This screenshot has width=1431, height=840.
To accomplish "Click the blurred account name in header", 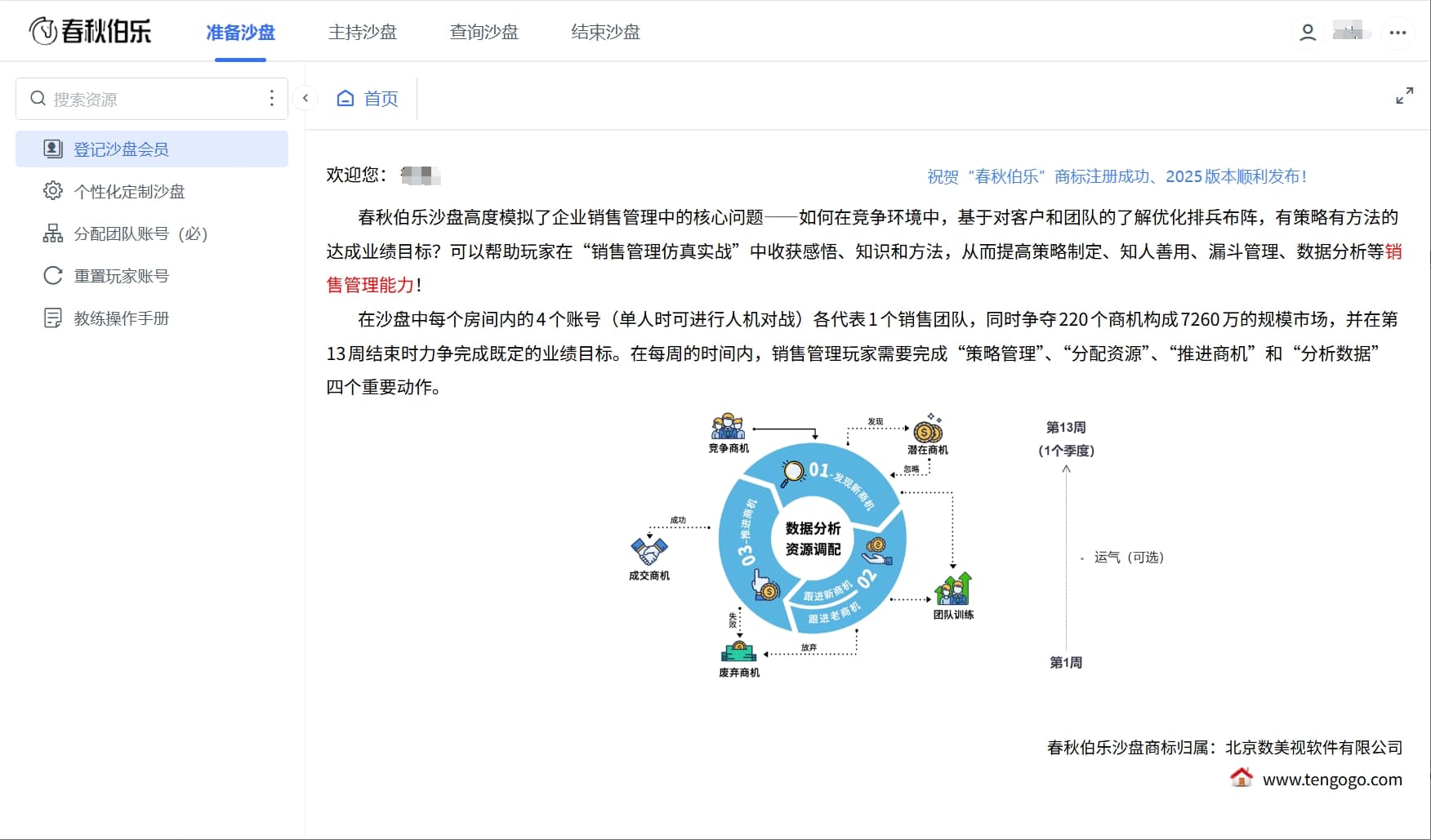I will 1351,33.
